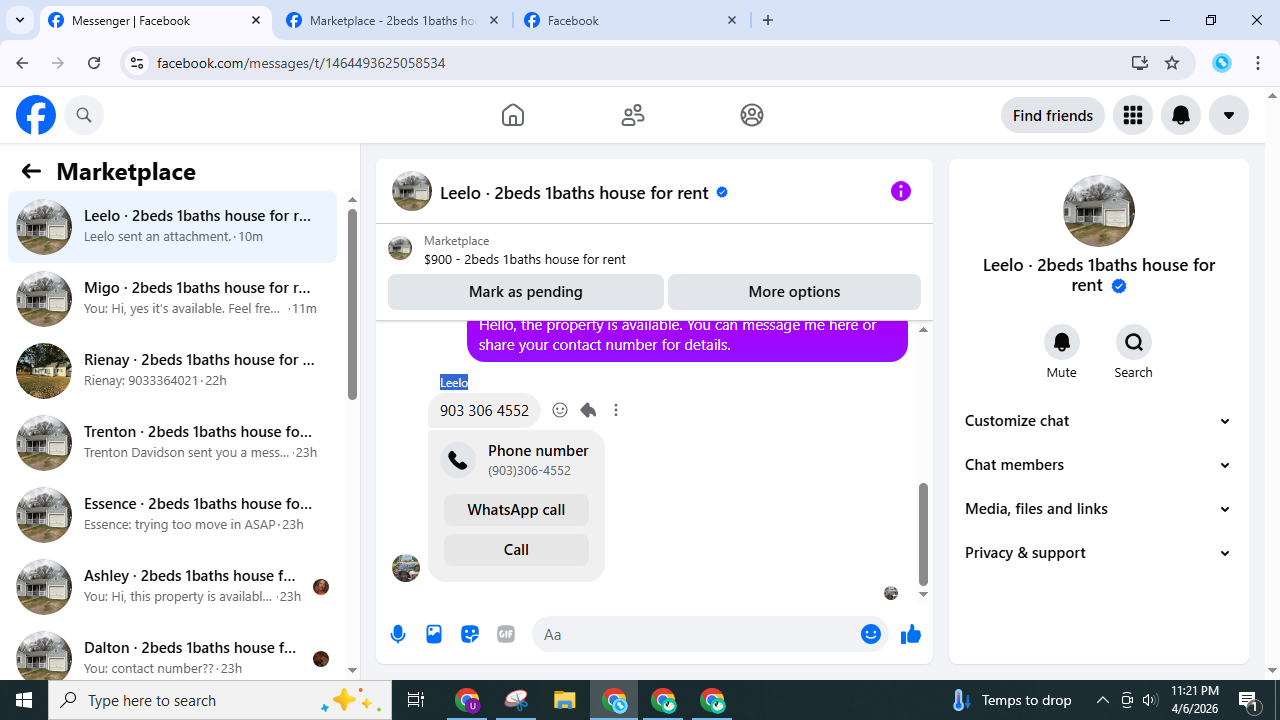Open more menu for phone number message
The height and width of the screenshot is (720, 1280).
(x=616, y=410)
